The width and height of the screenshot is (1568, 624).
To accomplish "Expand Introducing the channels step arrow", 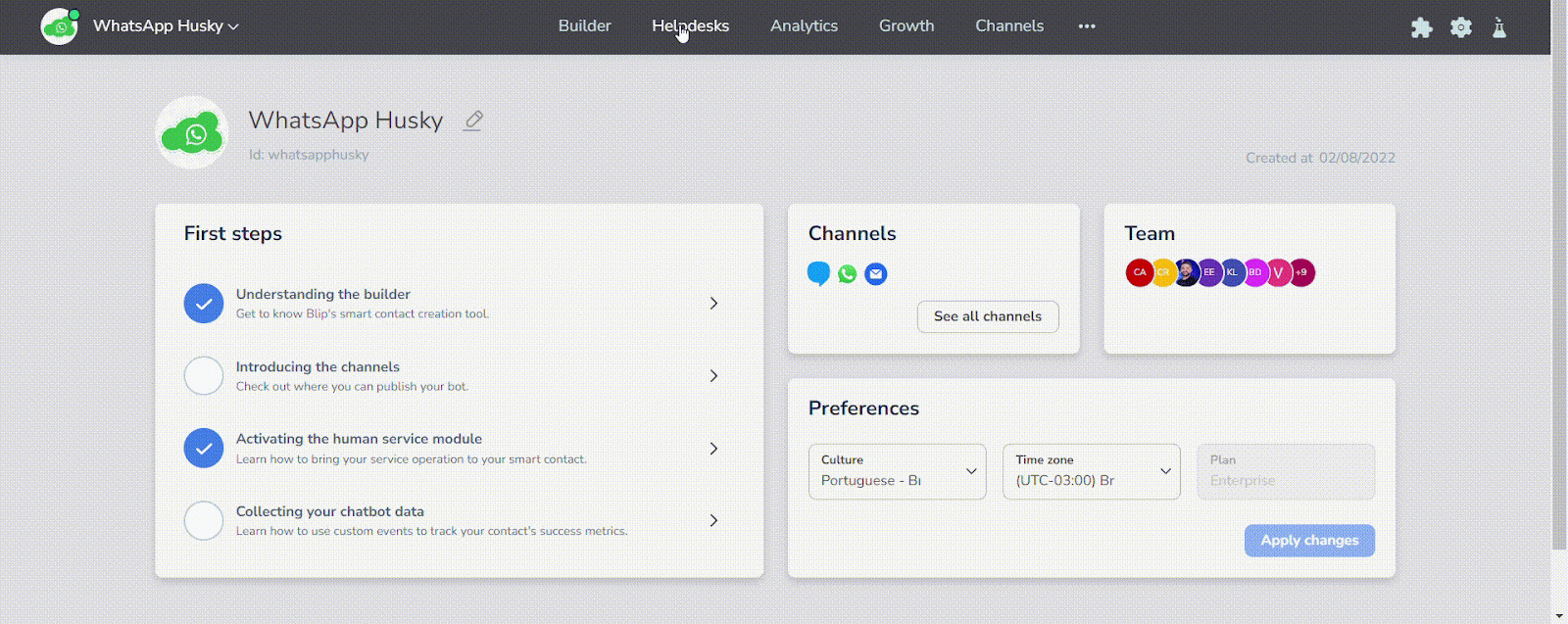I will pyautogui.click(x=713, y=376).
